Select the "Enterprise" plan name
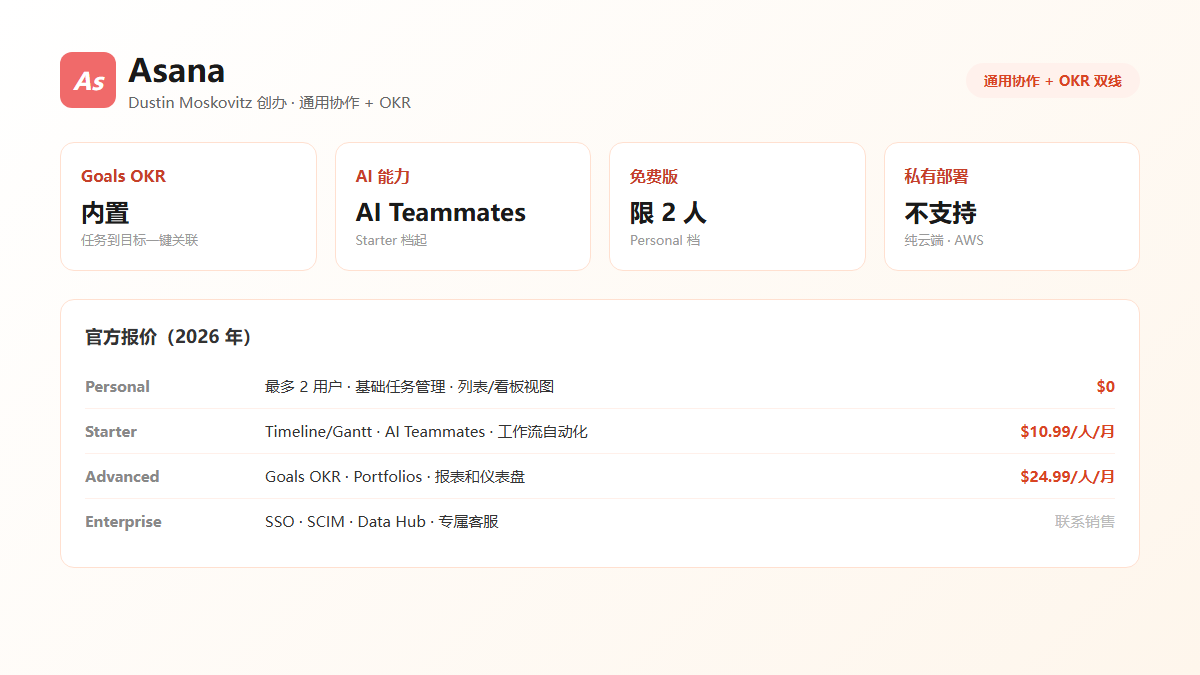 [x=123, y=521]
